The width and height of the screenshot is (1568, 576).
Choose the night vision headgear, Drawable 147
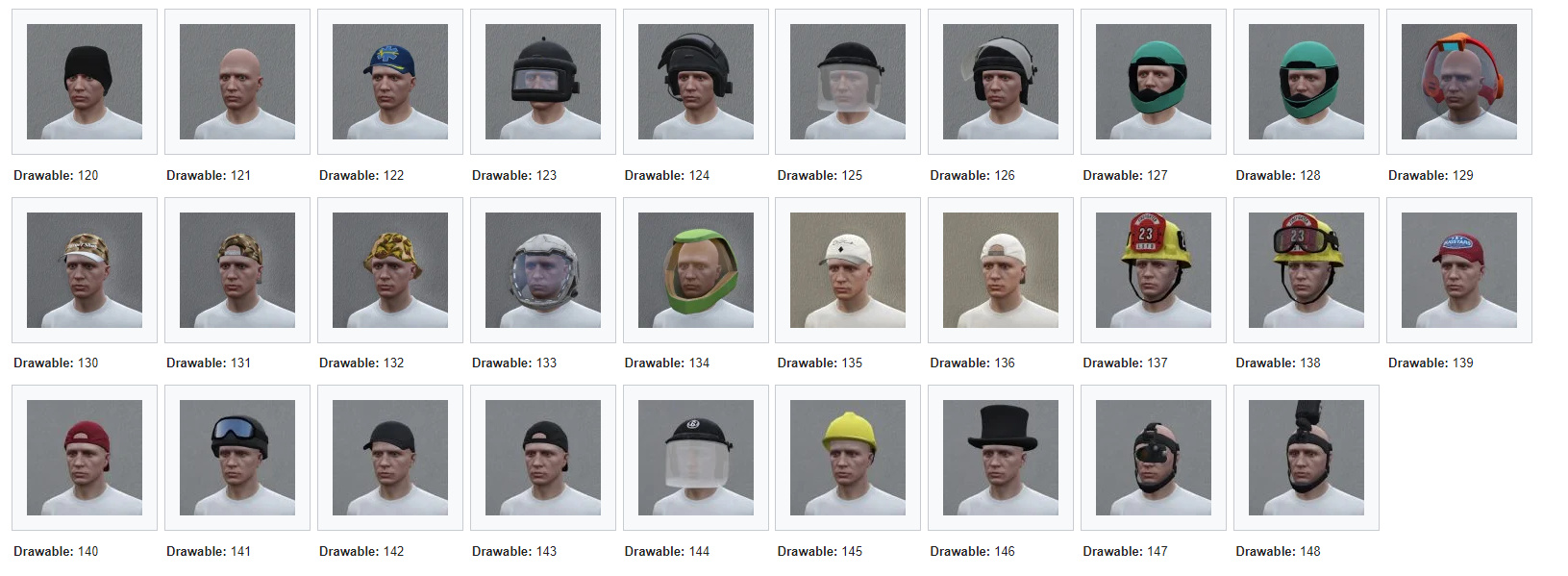(1154, 458)
